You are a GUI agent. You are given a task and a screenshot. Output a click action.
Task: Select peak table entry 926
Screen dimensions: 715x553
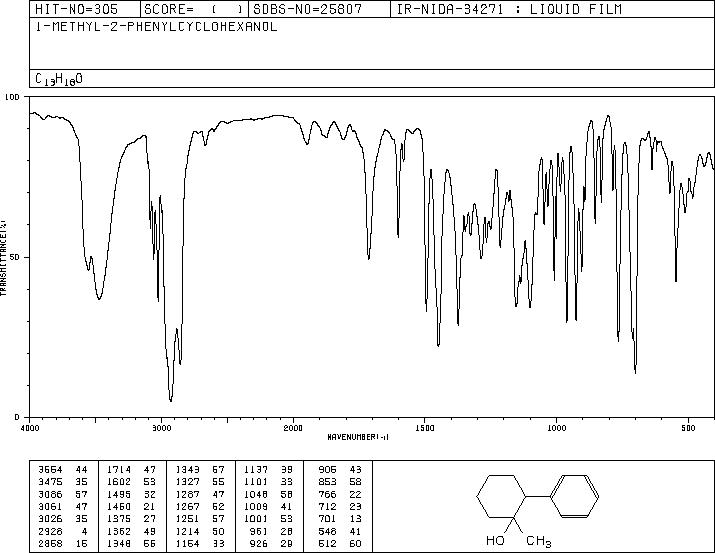[273, 544]
